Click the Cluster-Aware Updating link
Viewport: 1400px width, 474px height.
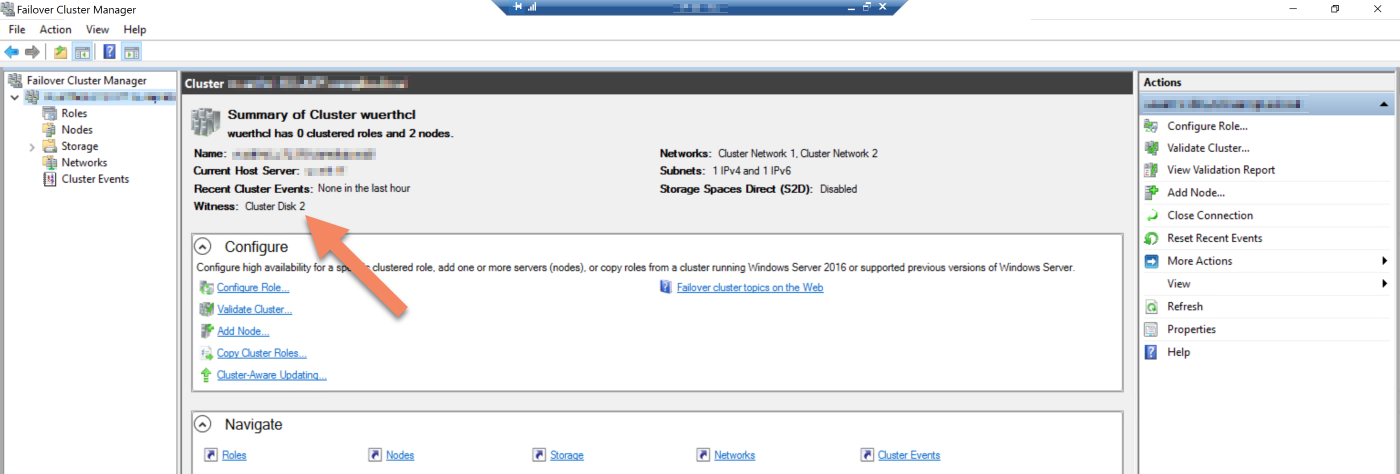[271, 375]
